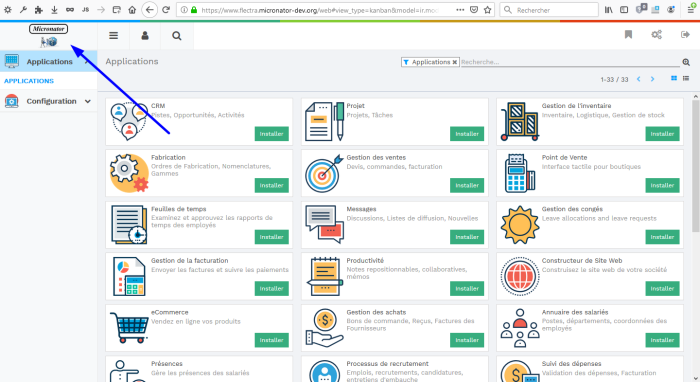
Task: Switch to kanban grid view
Action: click(674, 79)
